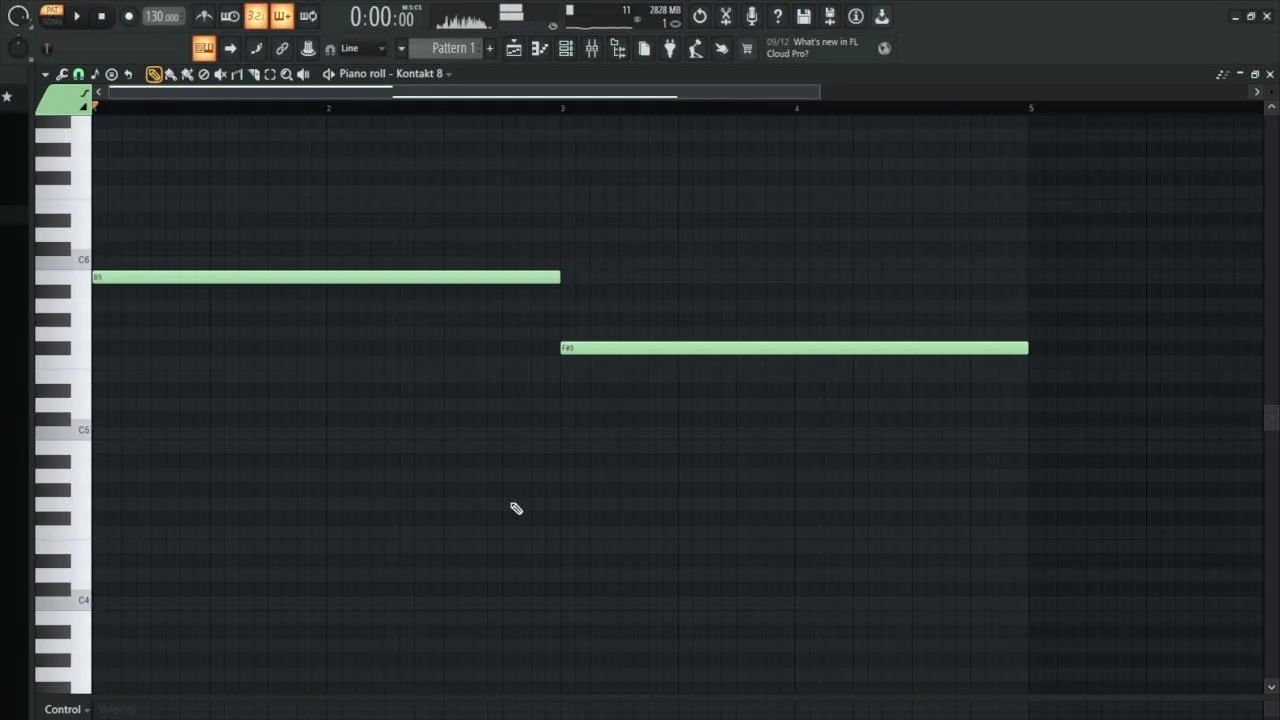Open the Control lane dropdown

(67, 709)
